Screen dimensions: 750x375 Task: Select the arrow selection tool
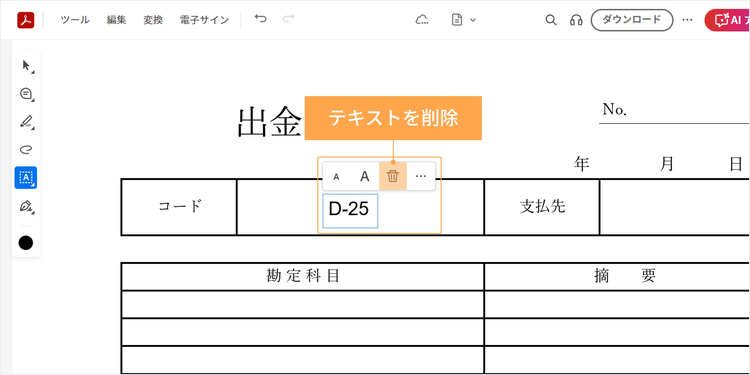coord(26,66)
